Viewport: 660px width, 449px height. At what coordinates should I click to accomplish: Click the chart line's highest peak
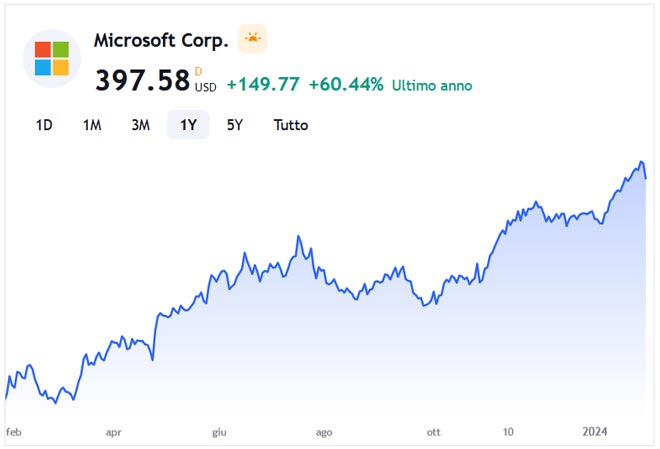(641, 161)
